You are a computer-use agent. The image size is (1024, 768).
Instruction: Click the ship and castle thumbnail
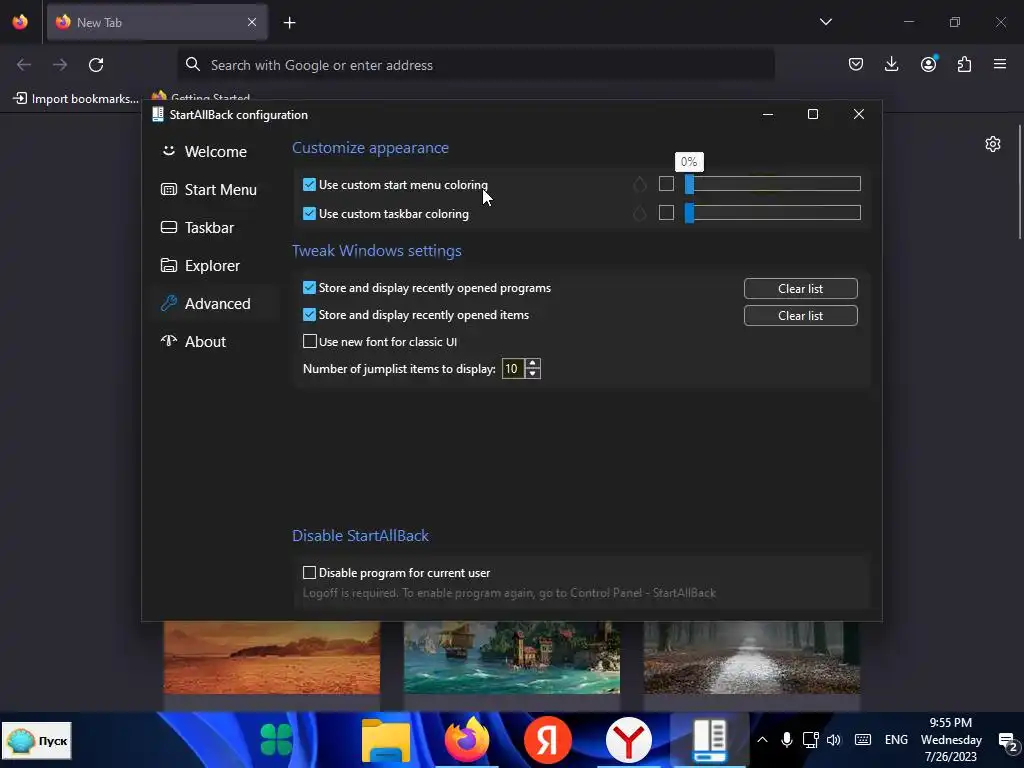pyautogui.click(x=512, y=658)
